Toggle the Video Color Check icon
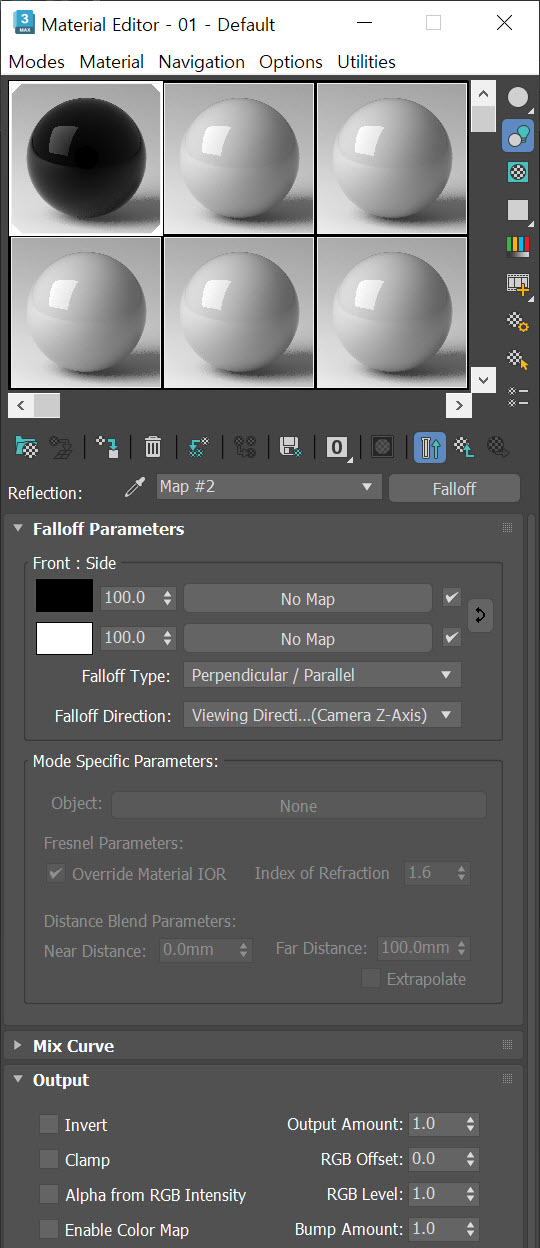Screen dimensions: 540x1248 [x=518, y=246]
